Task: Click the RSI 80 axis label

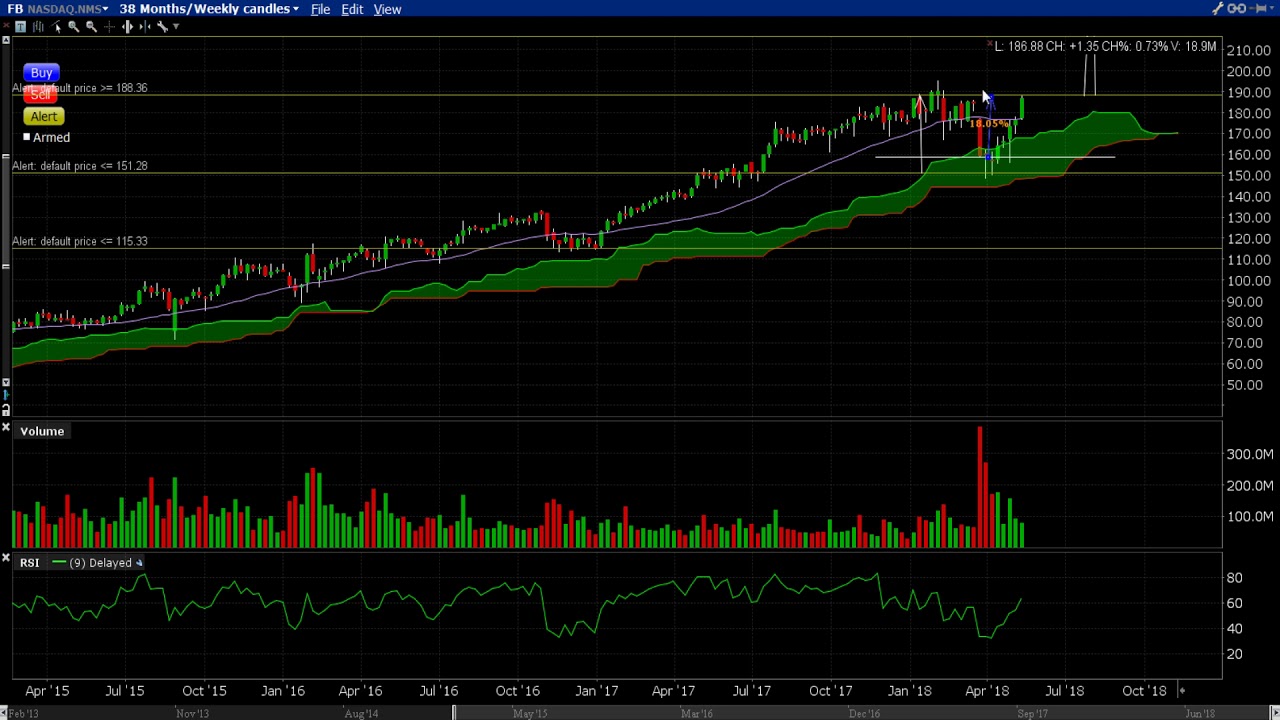Action: 1235,578
